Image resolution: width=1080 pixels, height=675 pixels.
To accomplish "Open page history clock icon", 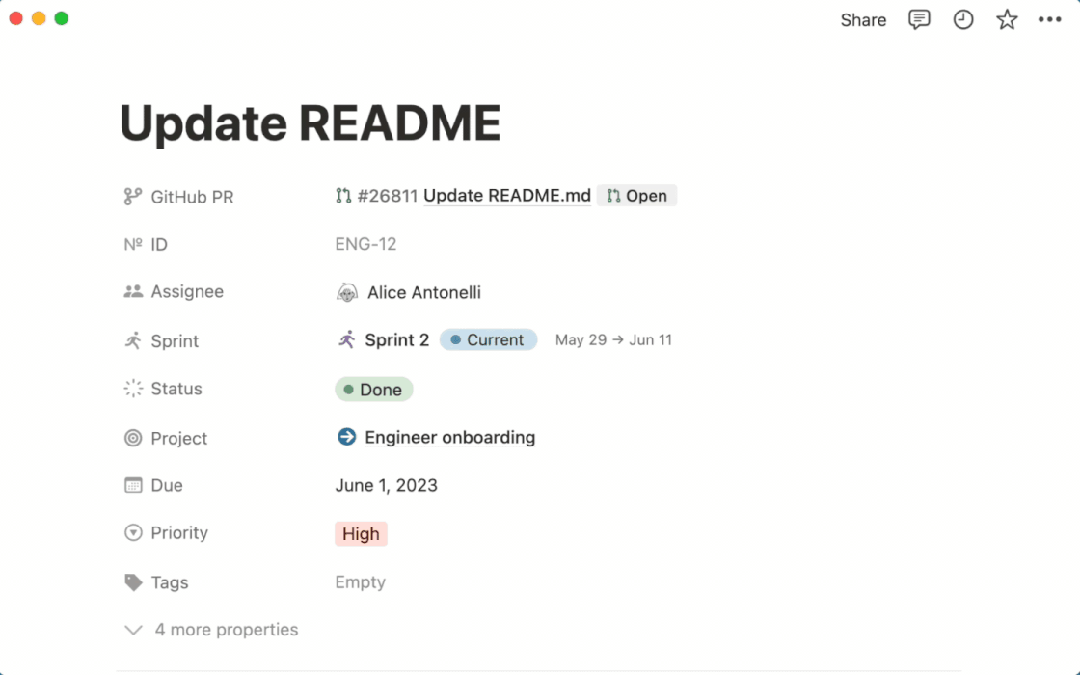I will coord(963,20).
